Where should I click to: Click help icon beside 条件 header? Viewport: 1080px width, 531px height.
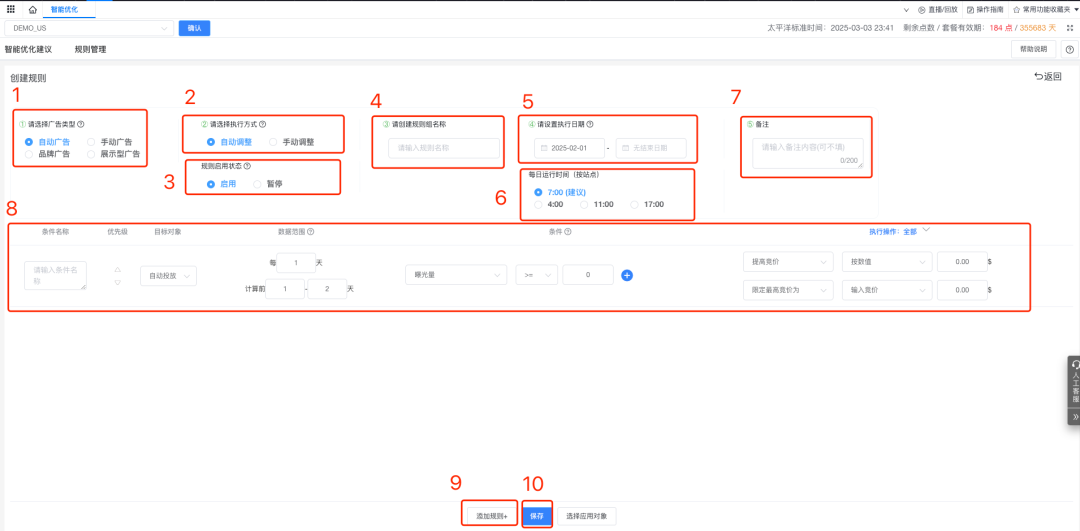(569, 232)
